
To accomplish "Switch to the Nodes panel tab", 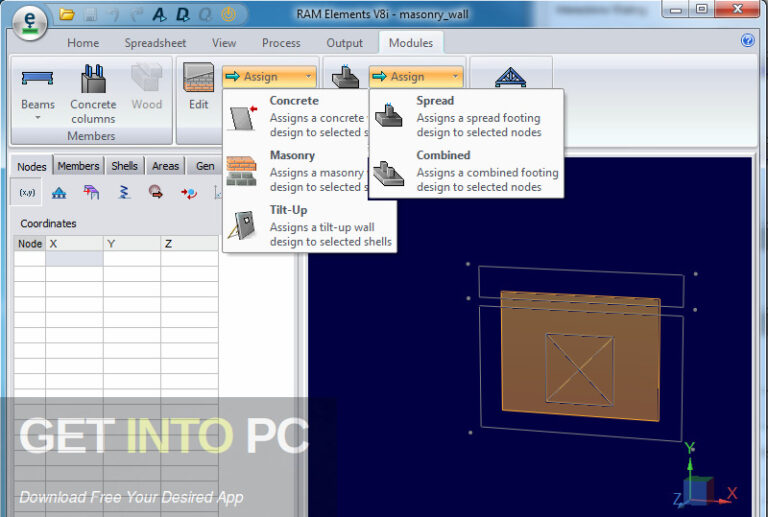I will tap(32, 166).
